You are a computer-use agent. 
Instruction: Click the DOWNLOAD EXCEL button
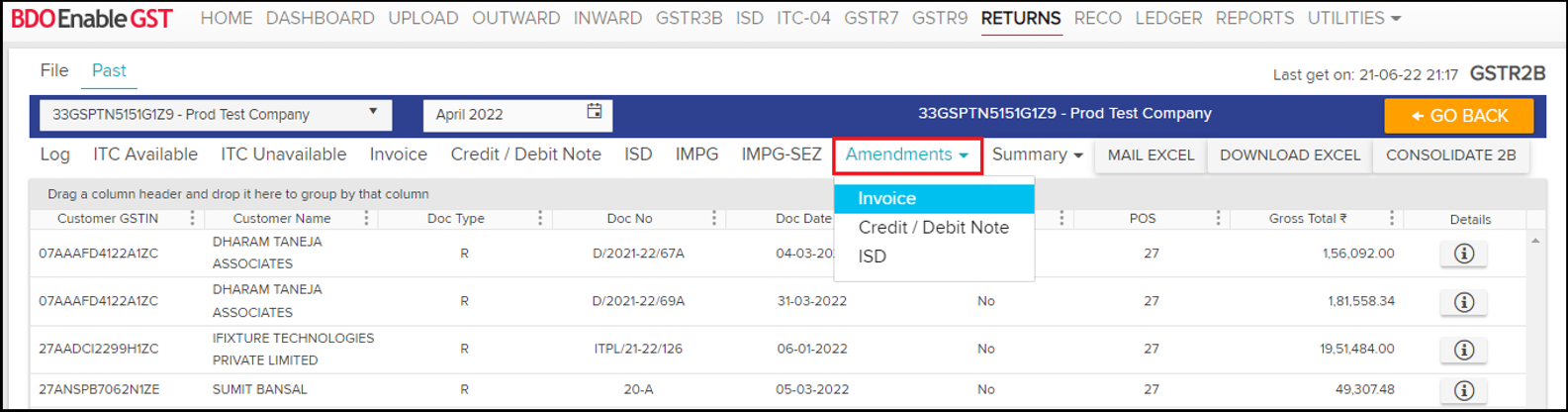click(x=1289, y=154)
